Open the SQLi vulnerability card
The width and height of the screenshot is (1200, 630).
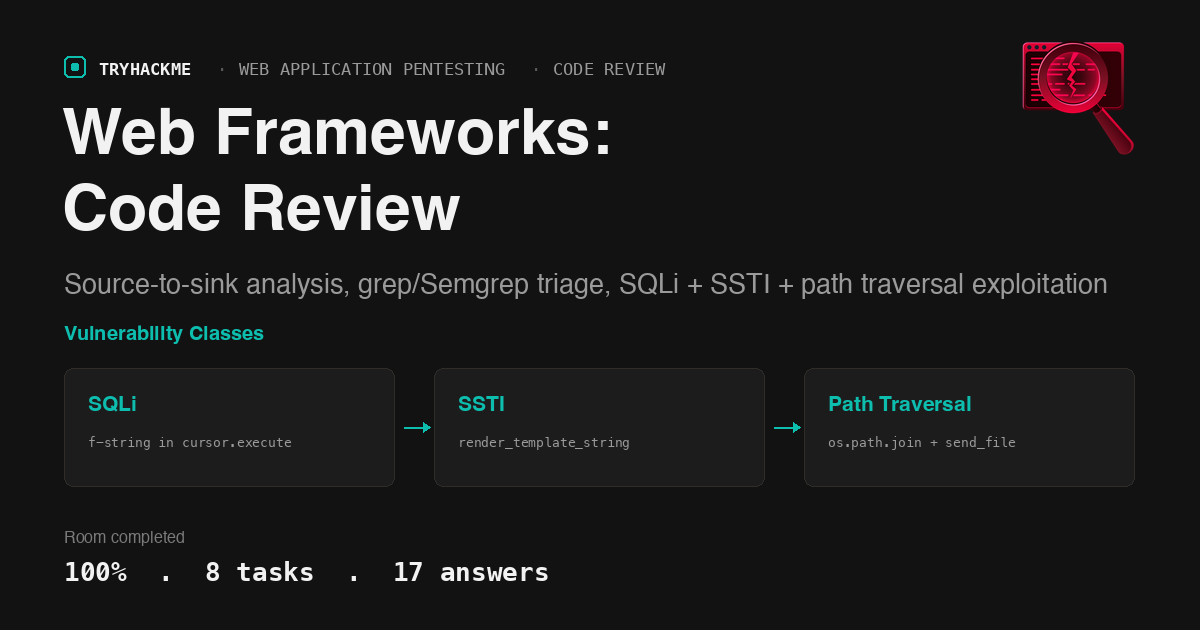pyautogui.click(x=229, y=427)
